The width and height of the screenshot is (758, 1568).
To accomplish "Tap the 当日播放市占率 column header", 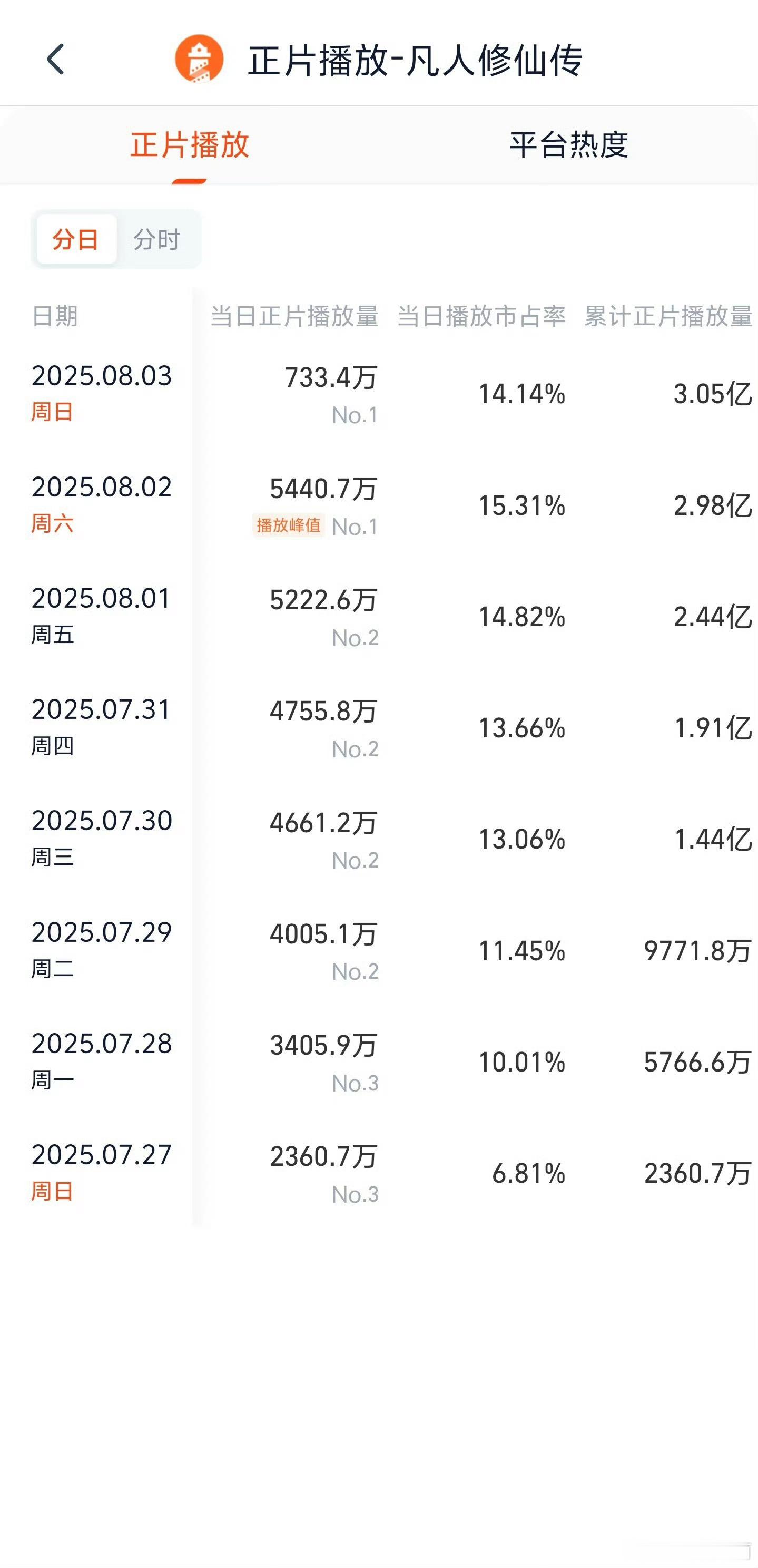I will [x=481, y=316].
